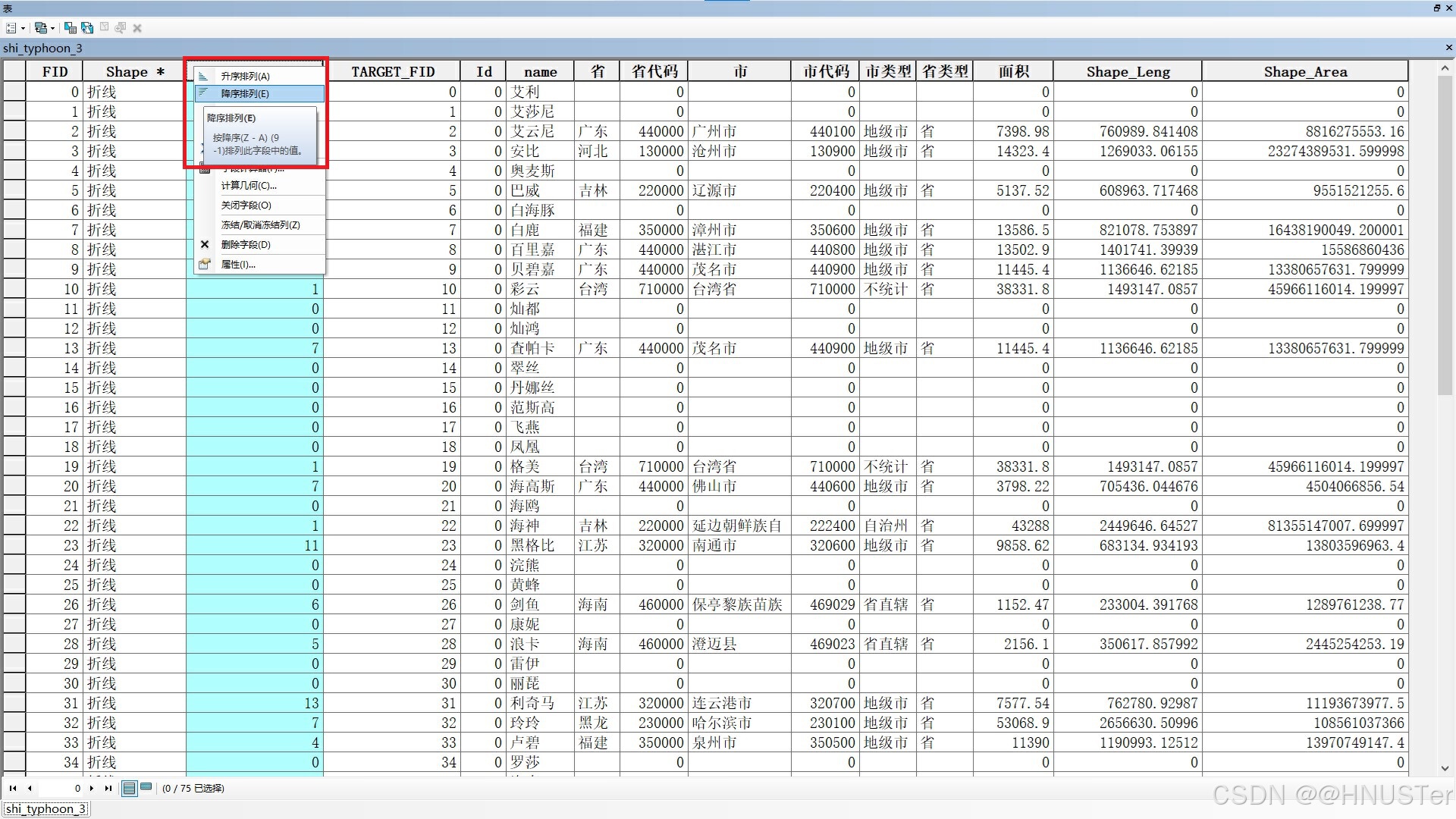Close the shi_typhoon_3 table pane
The width and height of the screenshot is (1456, 819).
pos(1448,47)
